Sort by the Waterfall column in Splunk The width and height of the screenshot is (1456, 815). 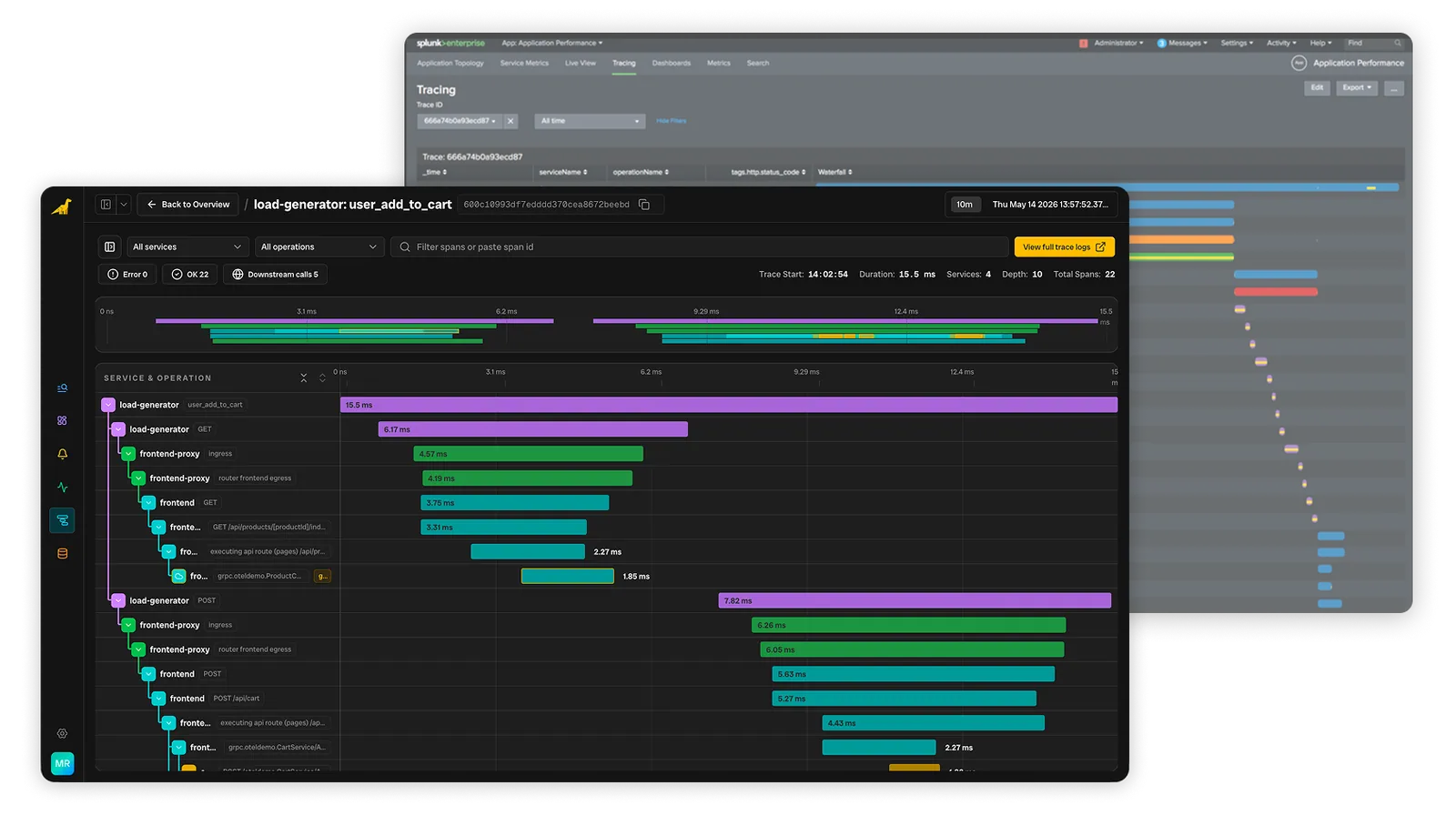[x=834, y=172]
